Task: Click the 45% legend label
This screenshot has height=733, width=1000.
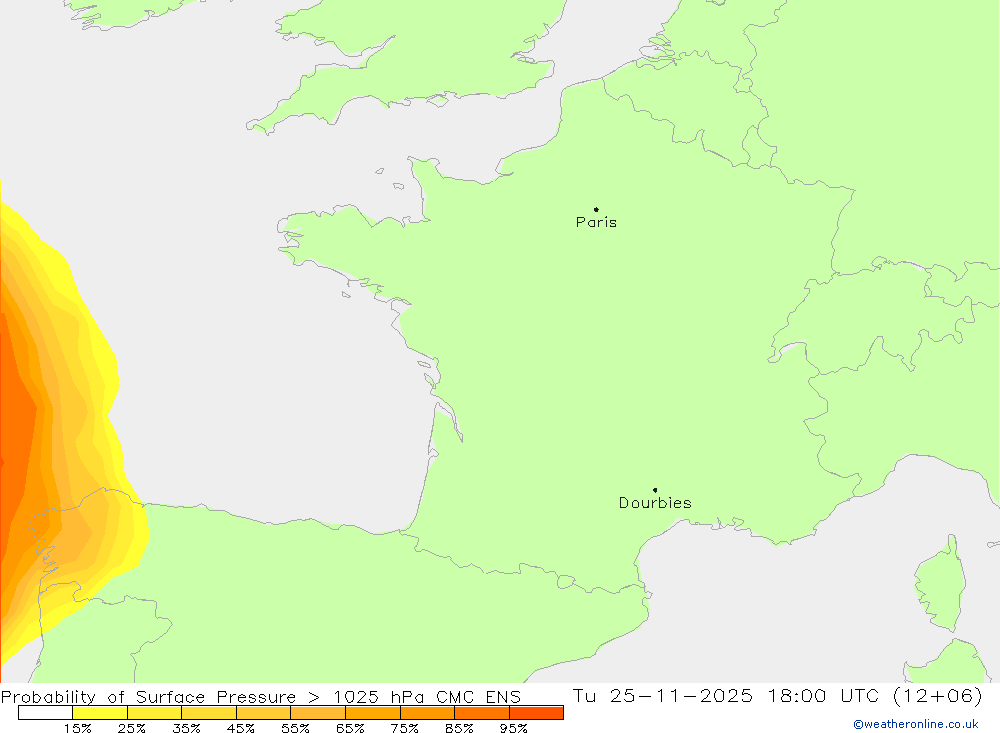Action: [x=240, y=728]
